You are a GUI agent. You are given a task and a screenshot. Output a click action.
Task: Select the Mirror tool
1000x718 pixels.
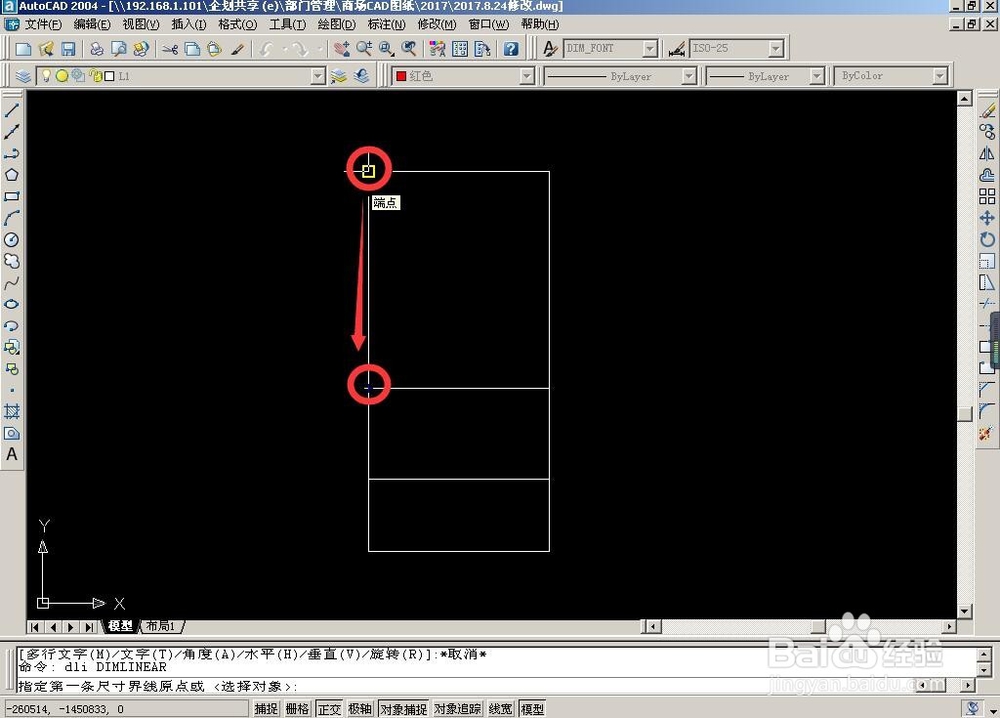987,154
